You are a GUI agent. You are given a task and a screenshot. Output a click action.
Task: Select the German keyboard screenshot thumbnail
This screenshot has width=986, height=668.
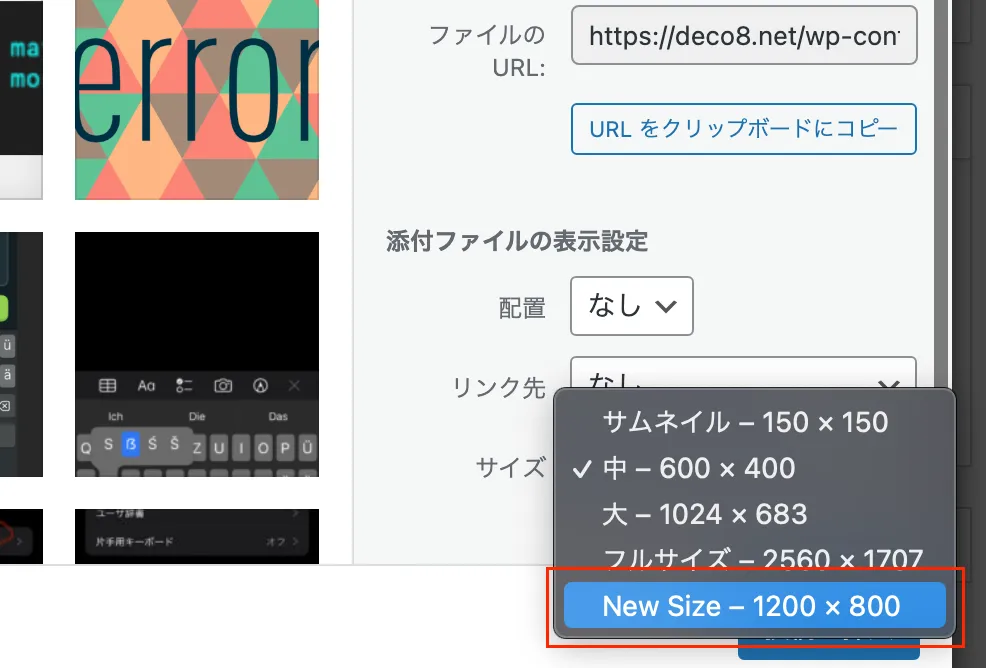click(x=197, y=354)
